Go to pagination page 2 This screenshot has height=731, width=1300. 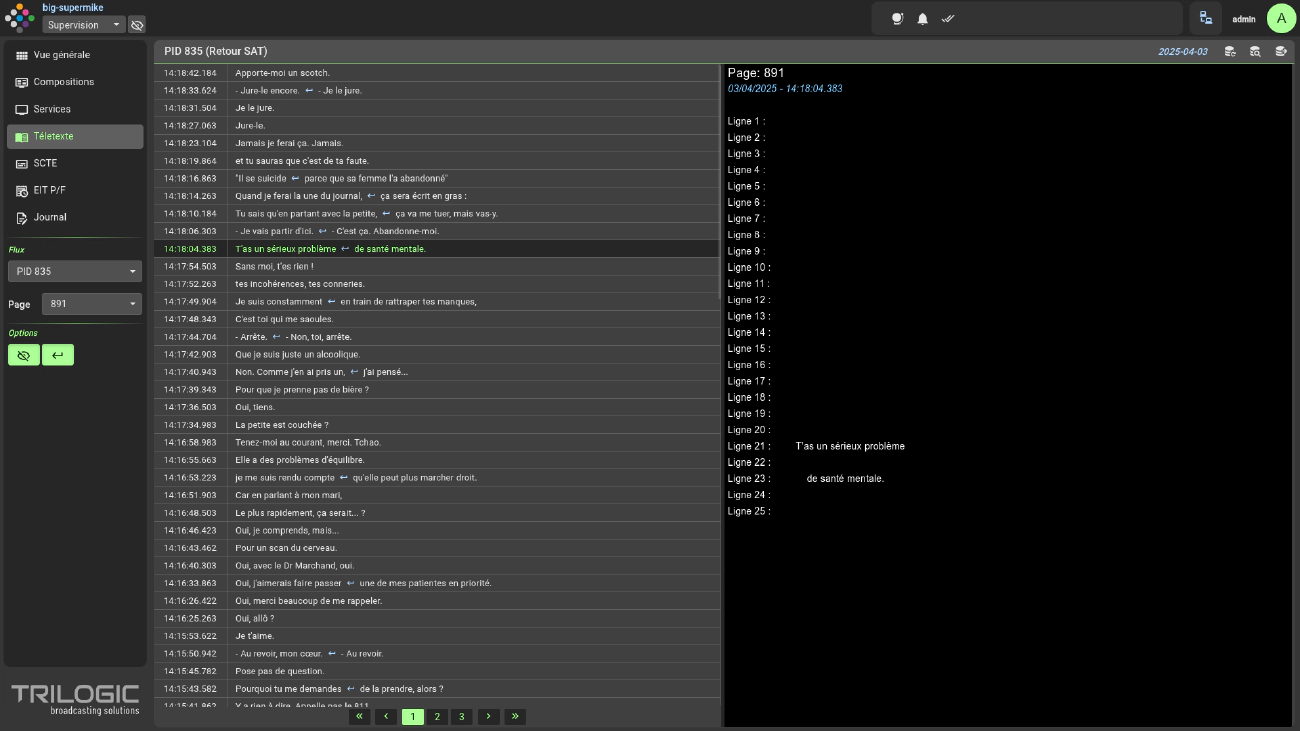(x=437, y=716)
